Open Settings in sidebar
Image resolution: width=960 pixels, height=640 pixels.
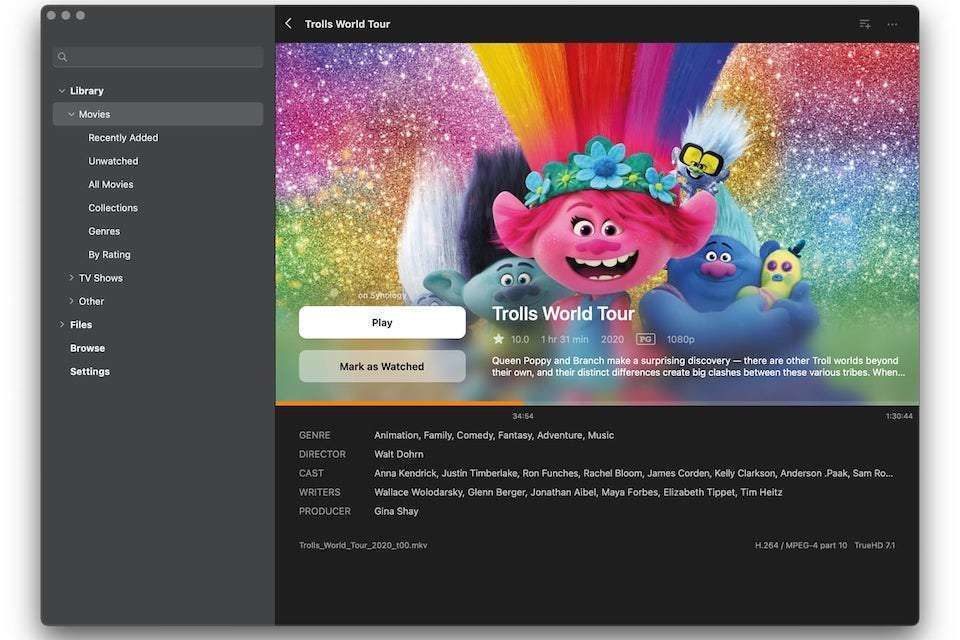click(90, 371)
